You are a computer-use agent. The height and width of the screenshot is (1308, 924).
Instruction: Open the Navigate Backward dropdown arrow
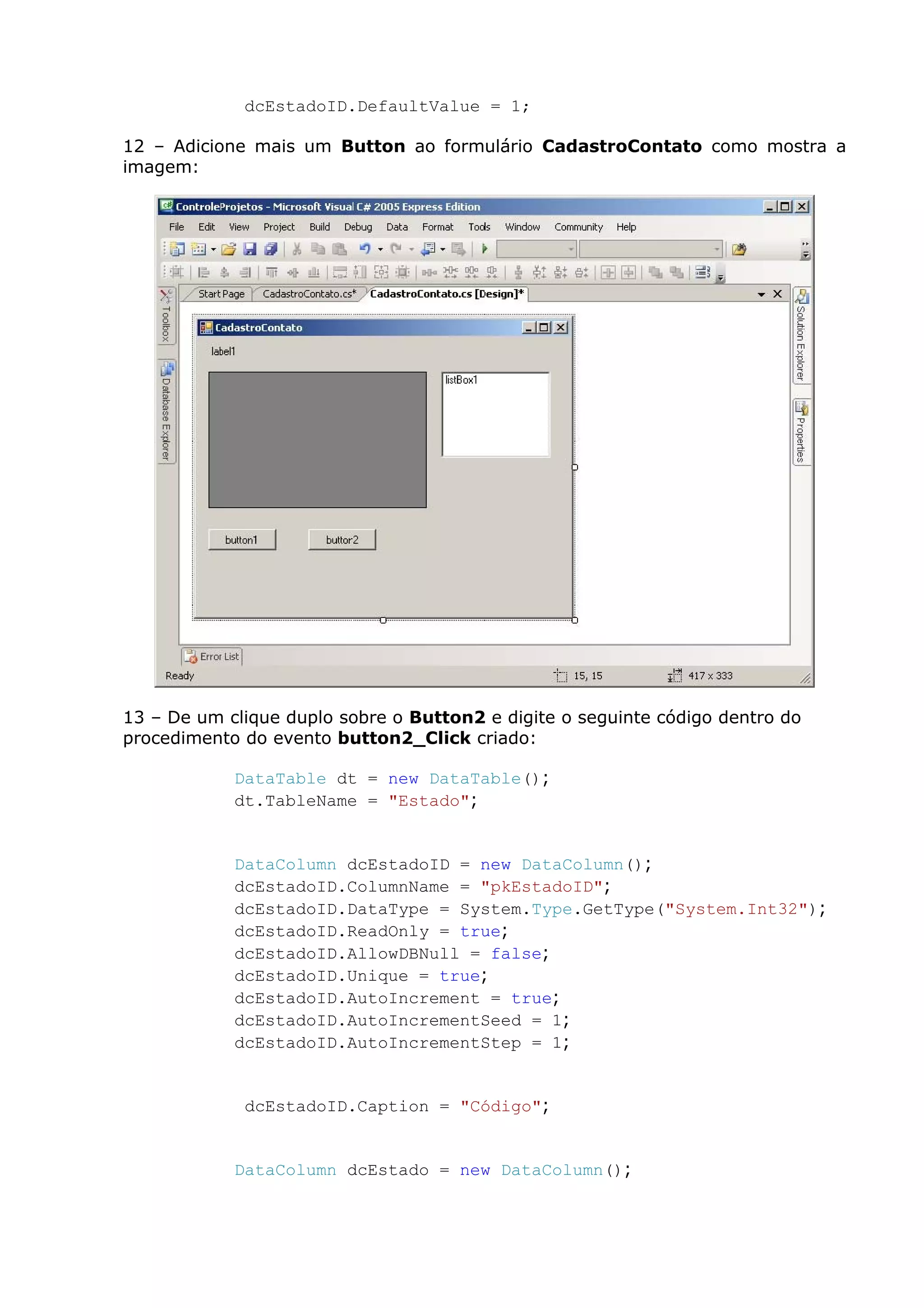(x=442, y=250)
